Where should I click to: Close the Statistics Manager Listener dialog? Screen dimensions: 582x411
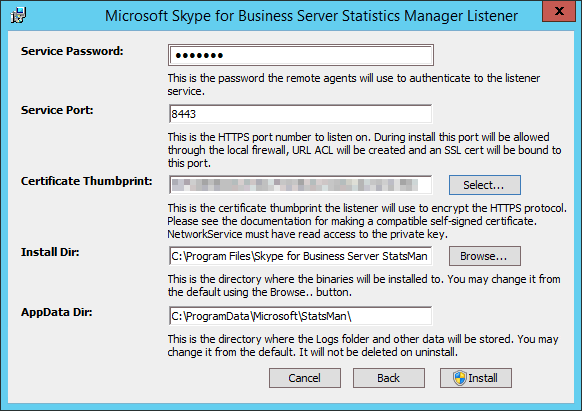(559, 11)
